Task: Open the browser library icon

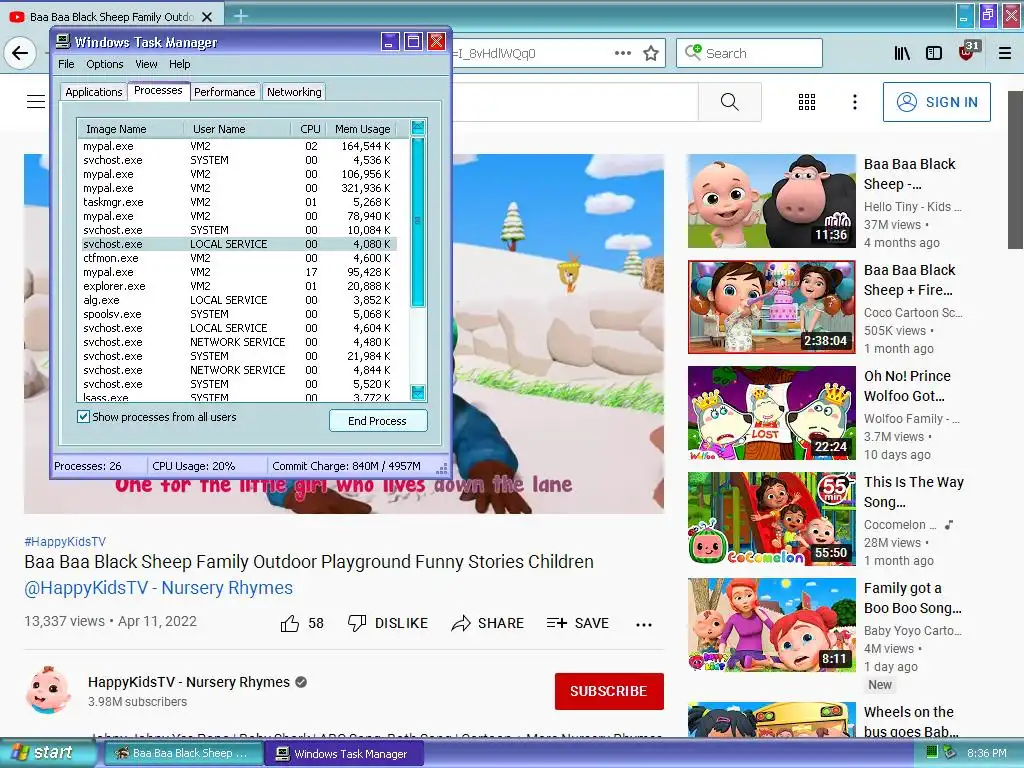Action: pos(903,54)
